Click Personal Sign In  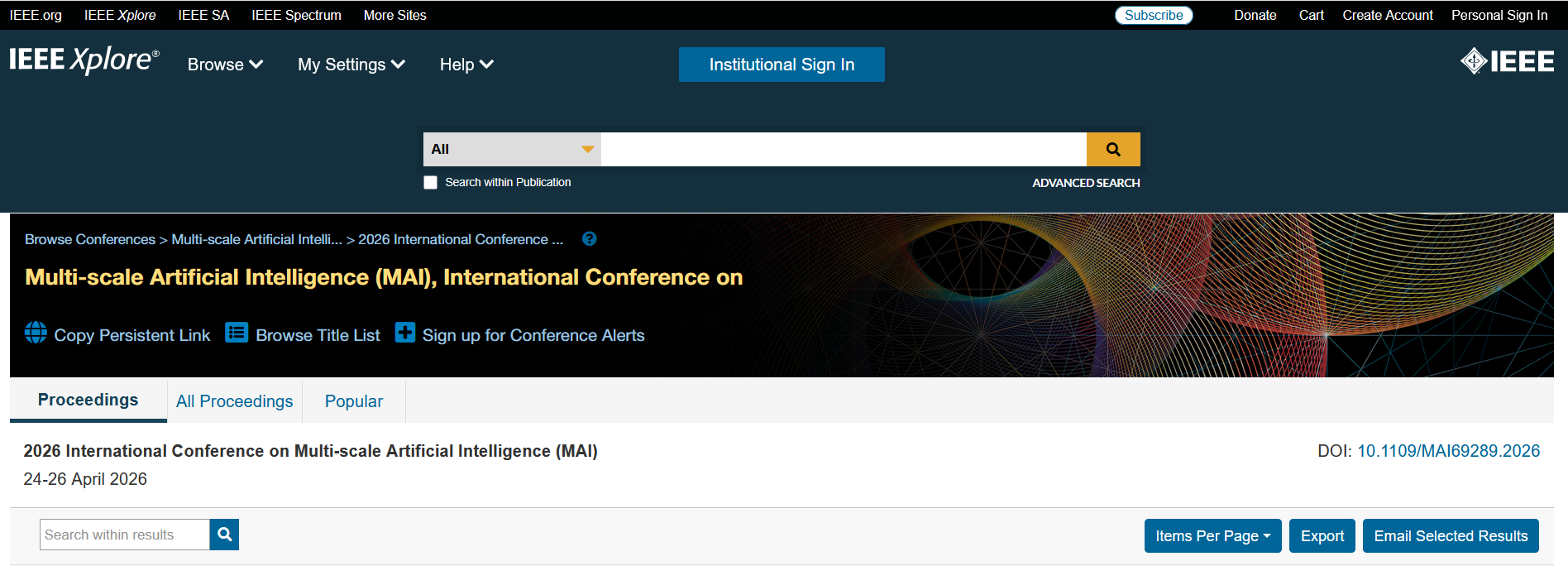[x=1499, y=15]
